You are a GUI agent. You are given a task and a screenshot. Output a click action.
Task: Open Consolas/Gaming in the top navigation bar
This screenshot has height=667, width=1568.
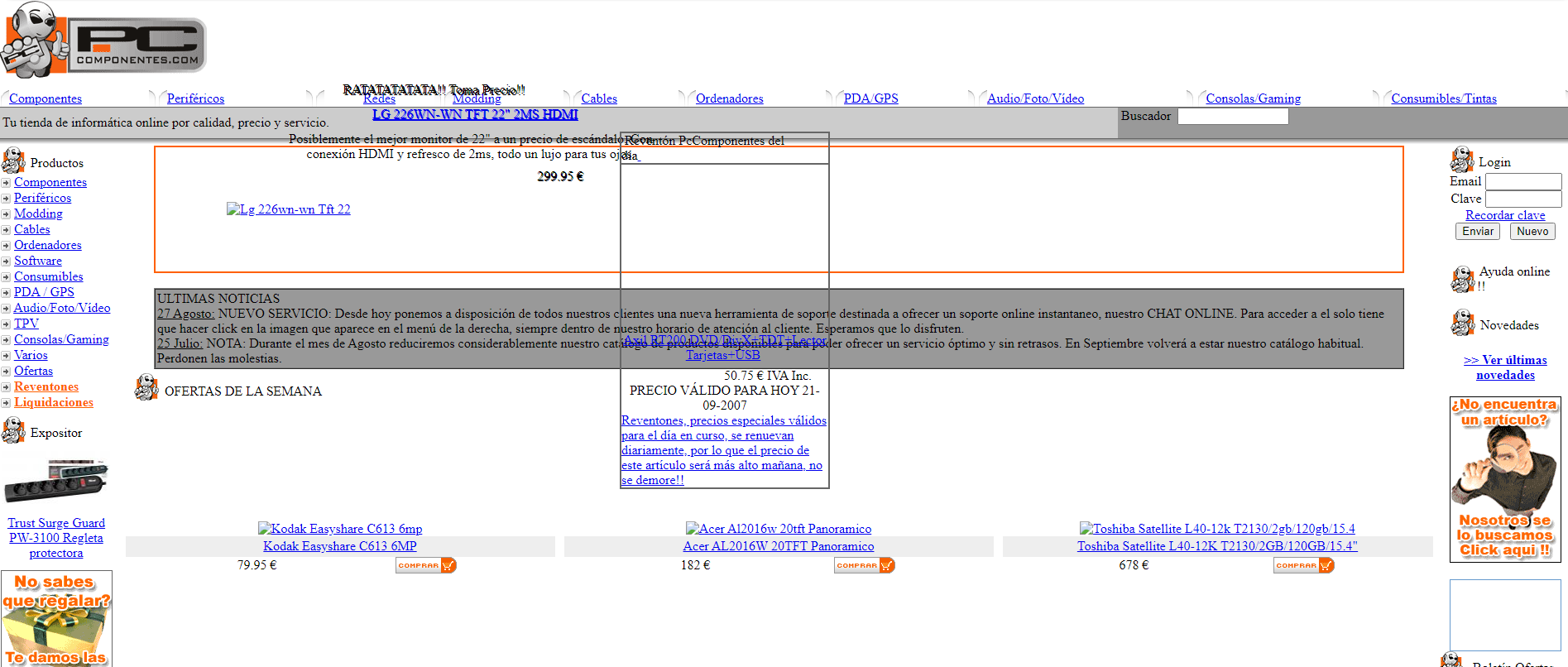tap(1253, 98)
